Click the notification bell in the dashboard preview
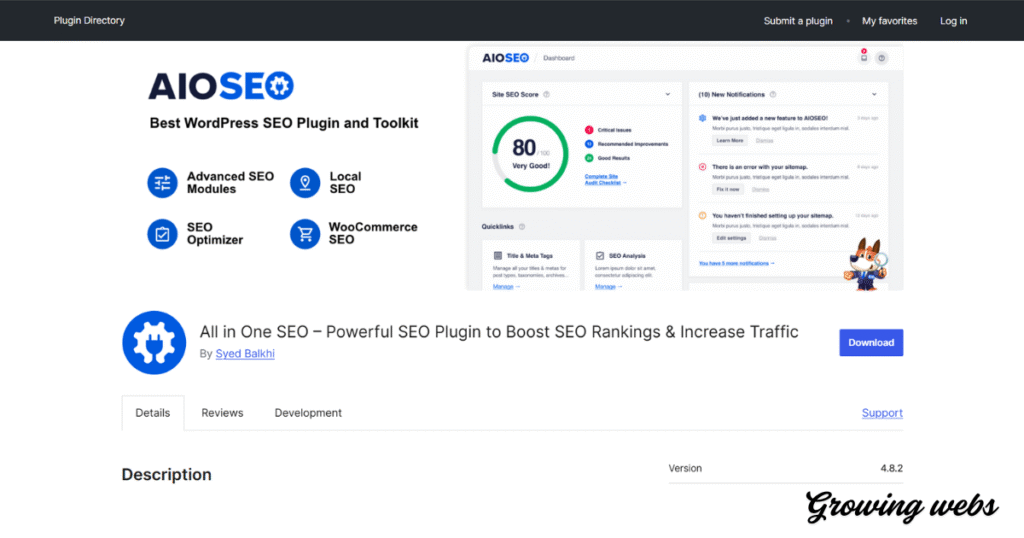1024x538 pixels. 863,57
